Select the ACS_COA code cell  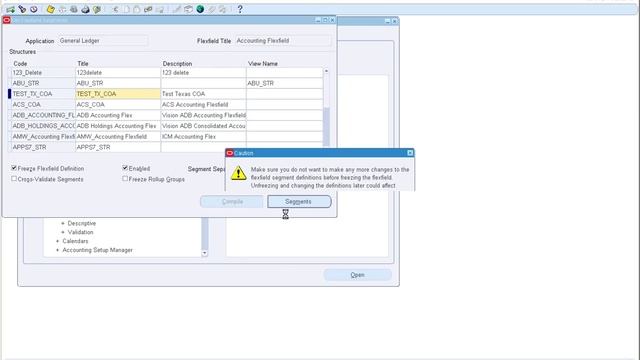tap(43, 104)
